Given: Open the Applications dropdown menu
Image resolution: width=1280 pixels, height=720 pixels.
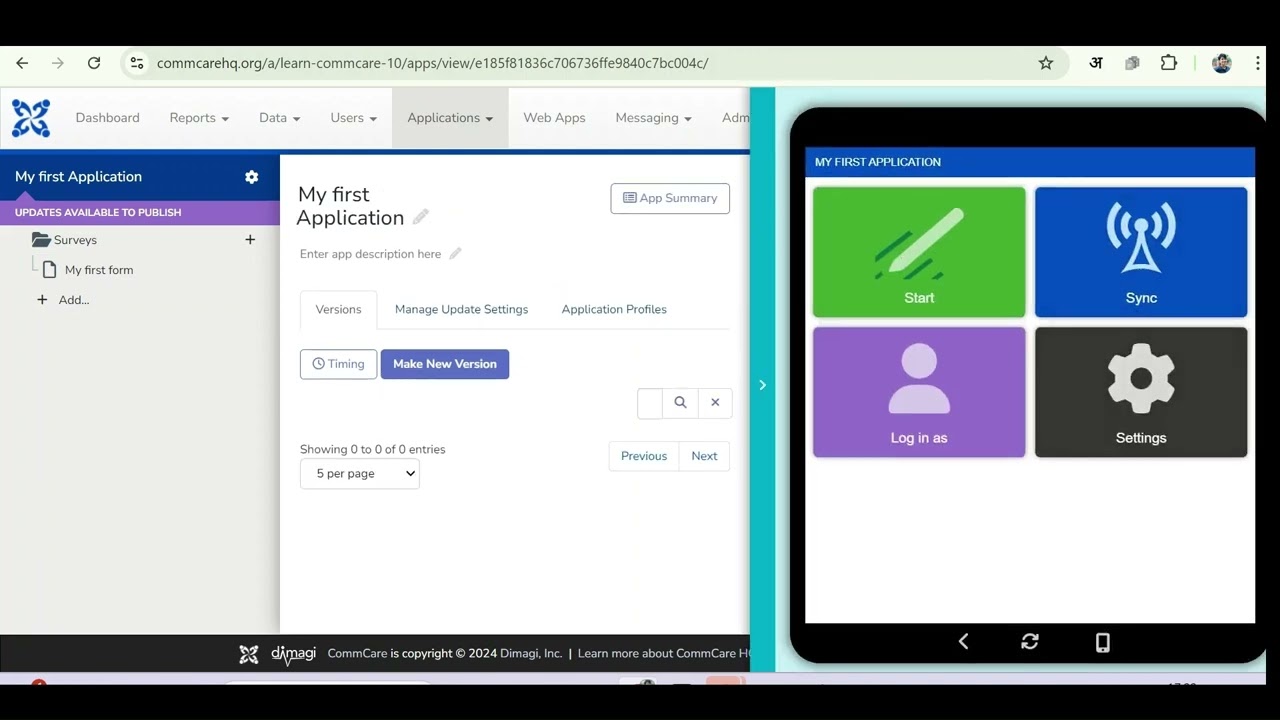Looking at the screenshot, I should tap(450, 118).
